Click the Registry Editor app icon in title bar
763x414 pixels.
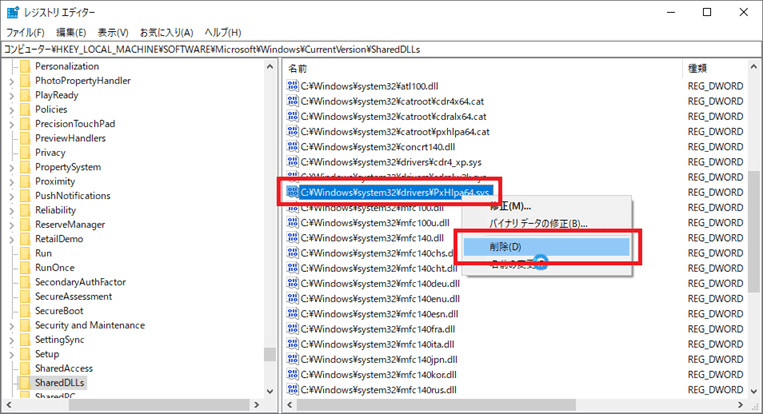tap(11, 12)
